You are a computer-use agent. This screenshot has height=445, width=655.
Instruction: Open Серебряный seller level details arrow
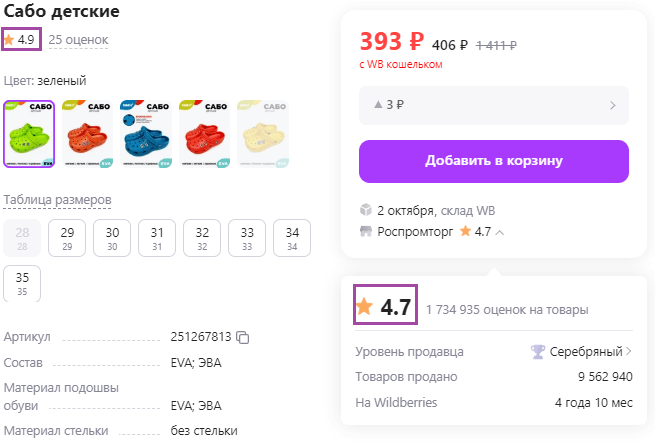tap(629, 351)
